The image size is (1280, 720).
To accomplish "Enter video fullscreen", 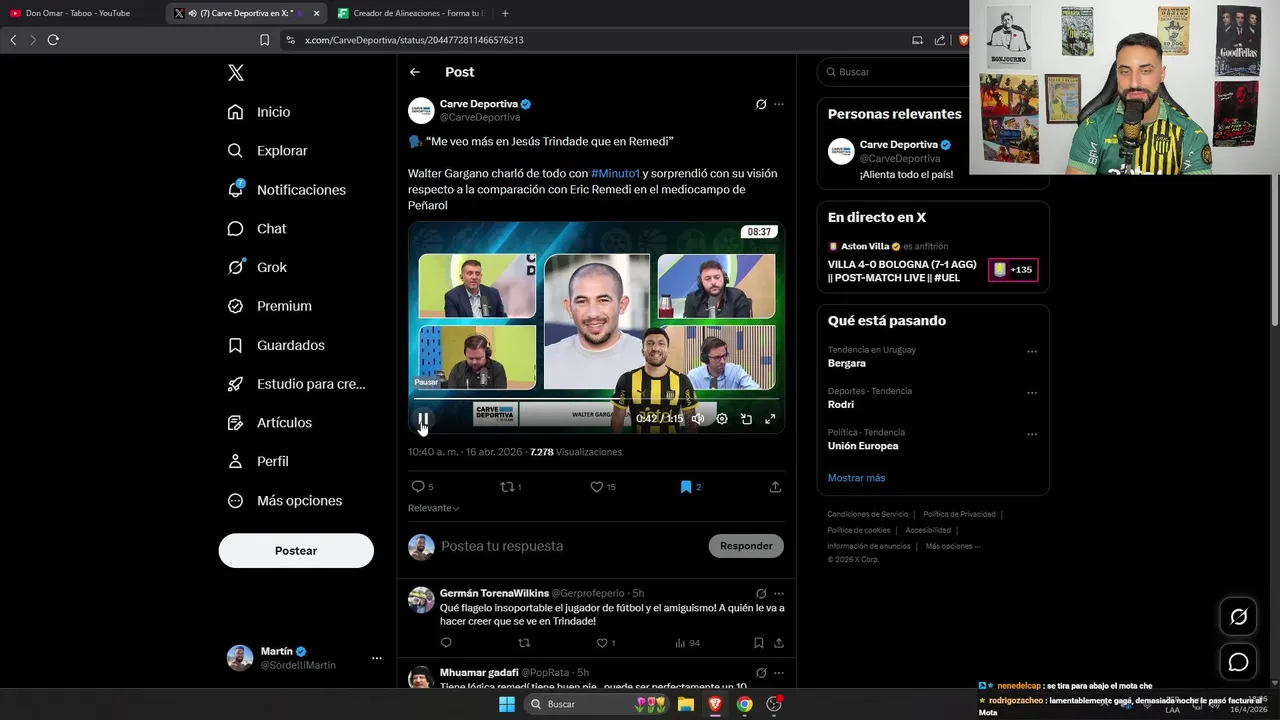I will click(x=770, y=419).
